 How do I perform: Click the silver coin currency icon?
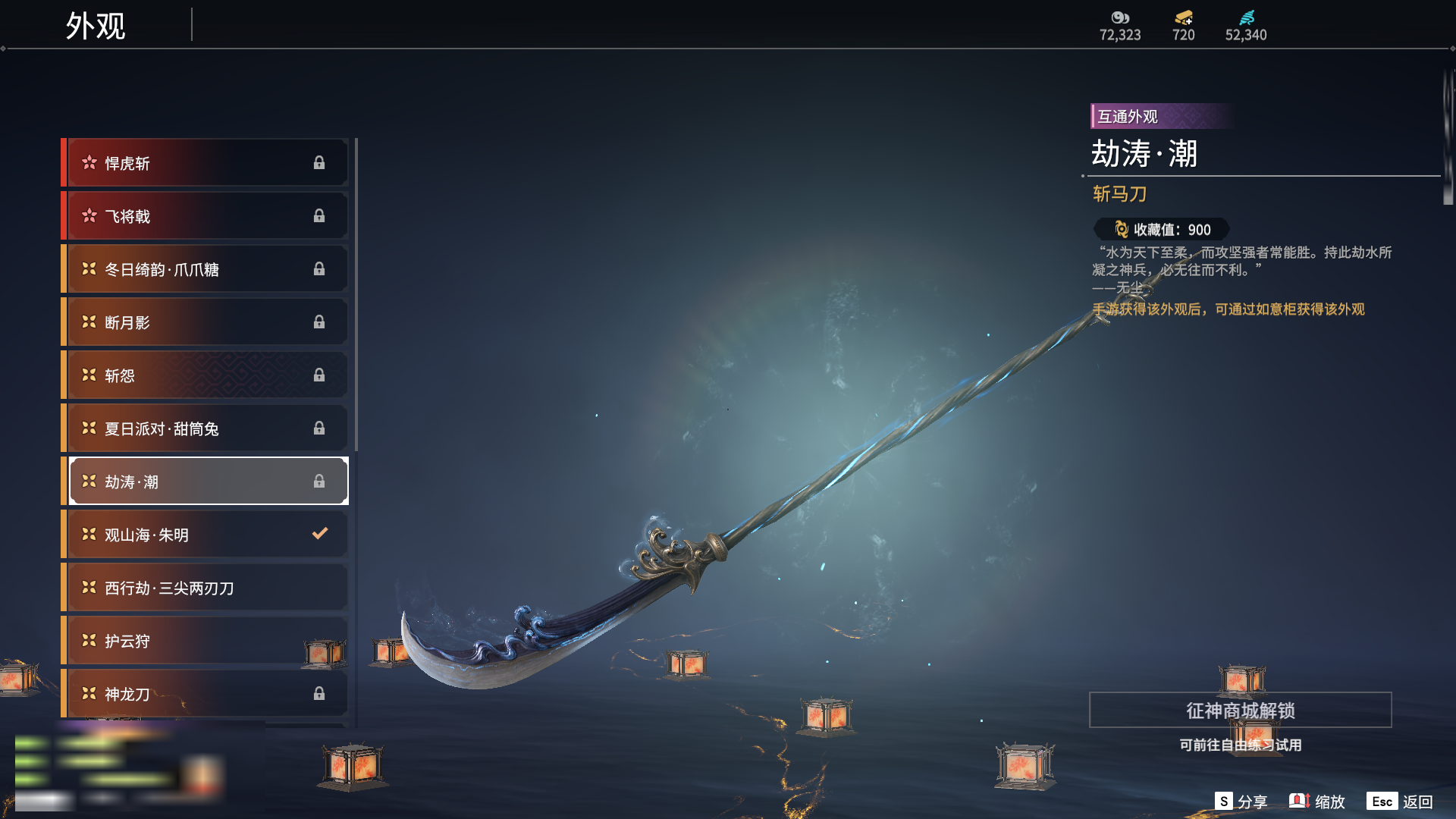1120,17
